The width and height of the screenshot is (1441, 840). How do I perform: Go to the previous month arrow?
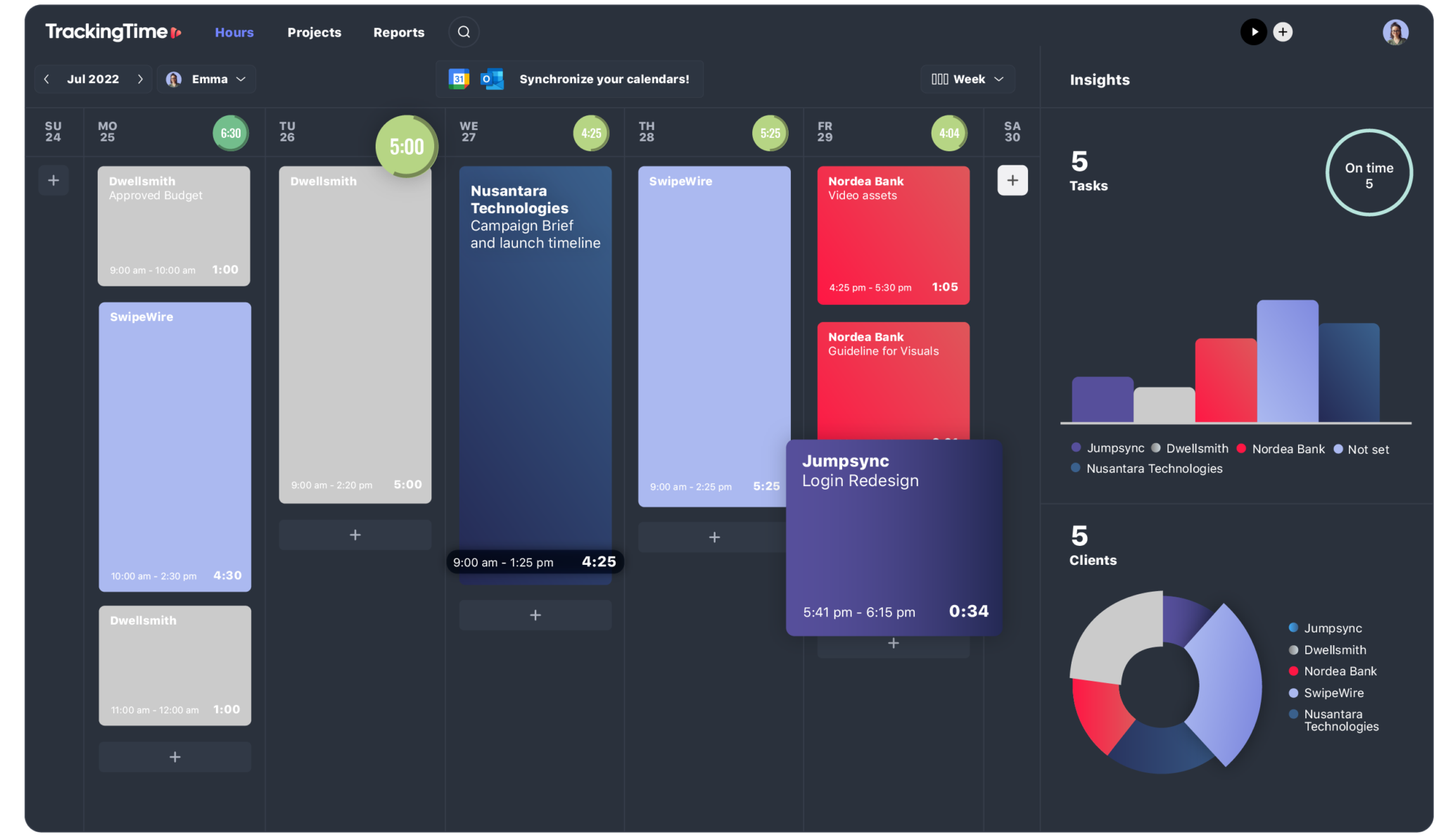(46, 79)
